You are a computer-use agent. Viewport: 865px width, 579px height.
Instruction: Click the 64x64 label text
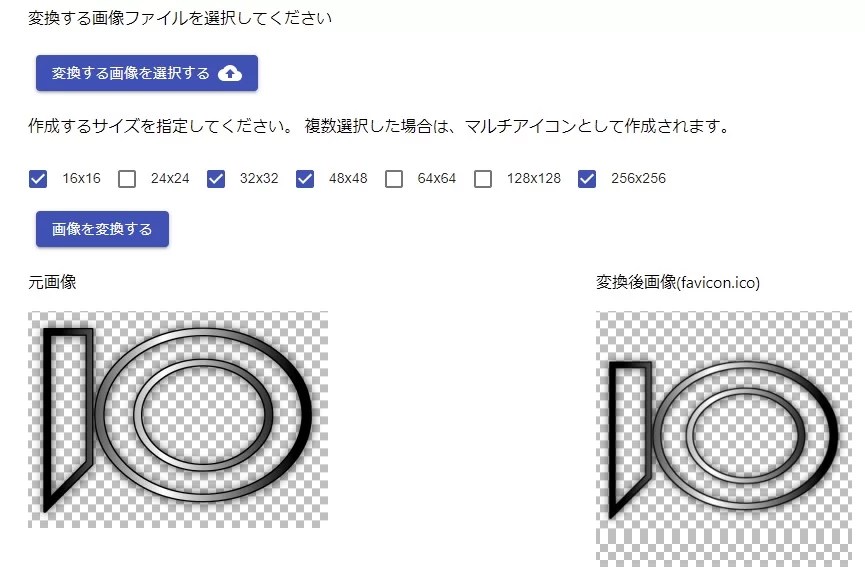click(x=436, y=178)
